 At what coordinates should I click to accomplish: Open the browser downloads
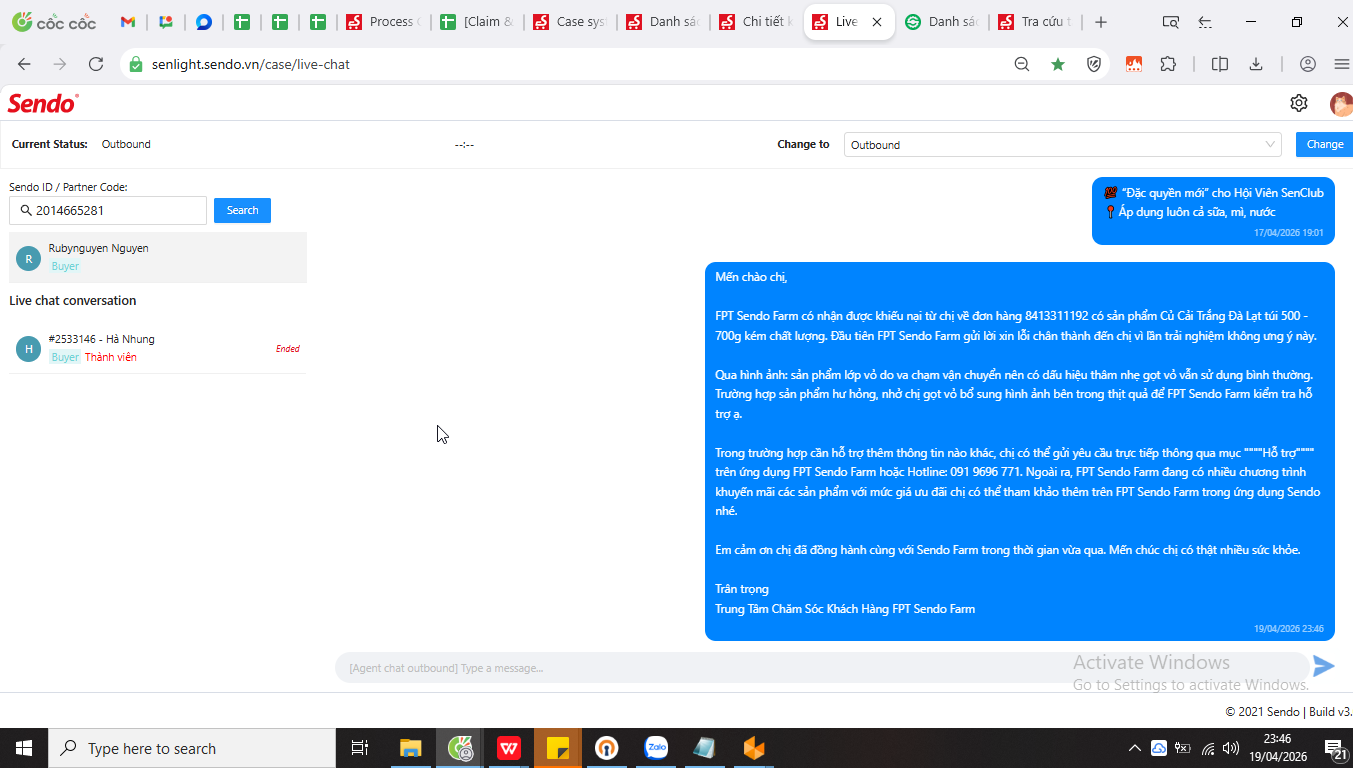1256,64
